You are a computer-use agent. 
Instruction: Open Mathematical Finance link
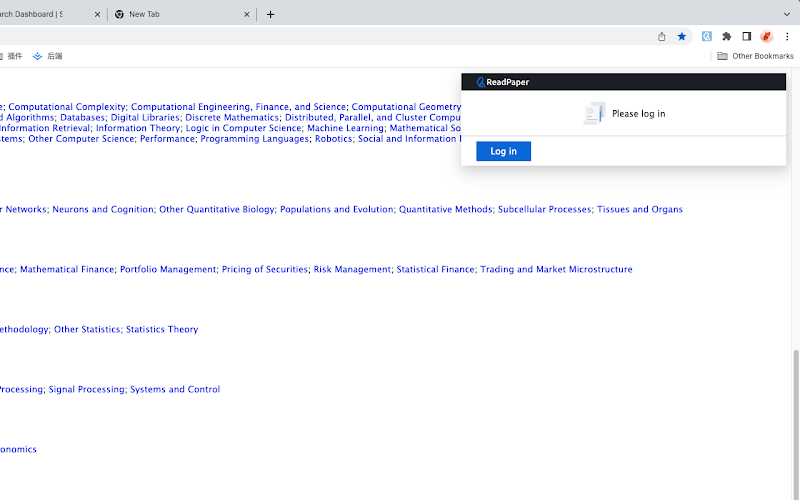point(67,269)
